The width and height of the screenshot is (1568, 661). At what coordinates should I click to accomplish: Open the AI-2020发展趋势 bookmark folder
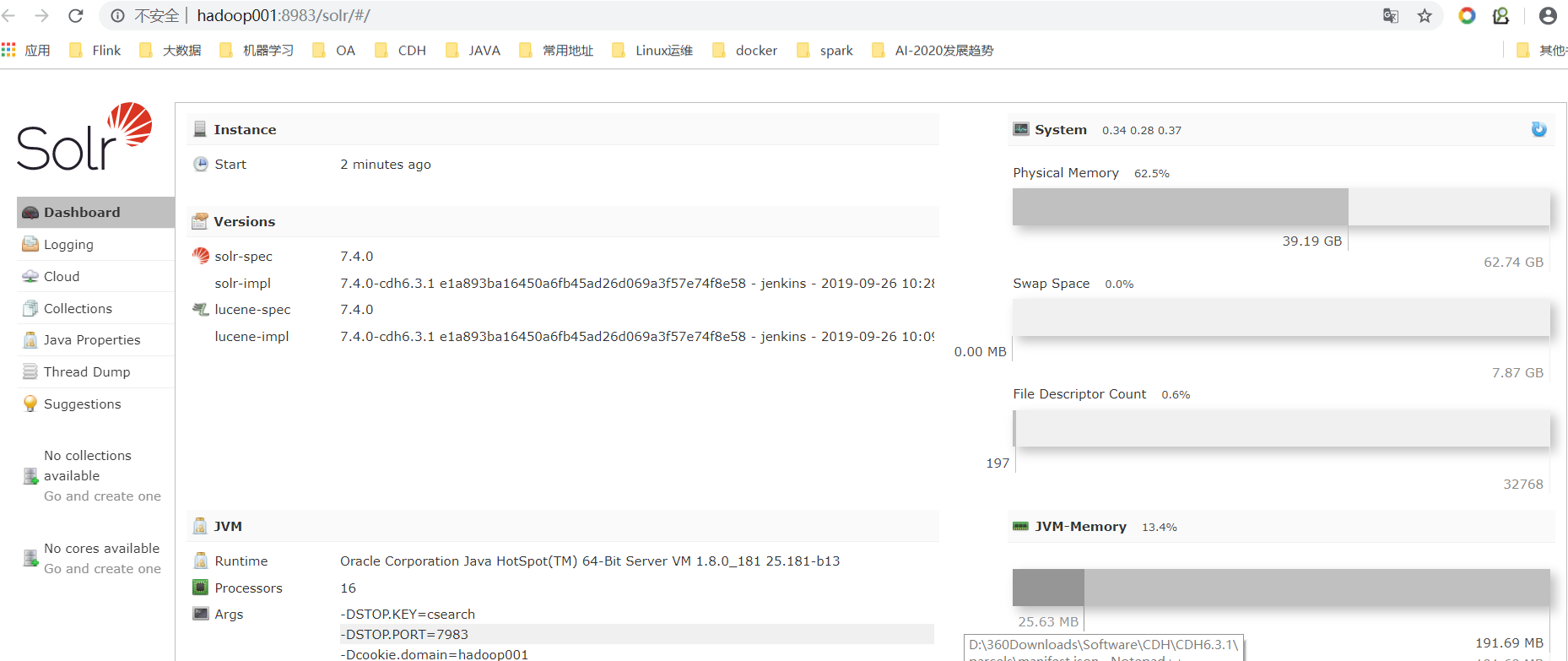pyautogui.click(x=933, y=51)
